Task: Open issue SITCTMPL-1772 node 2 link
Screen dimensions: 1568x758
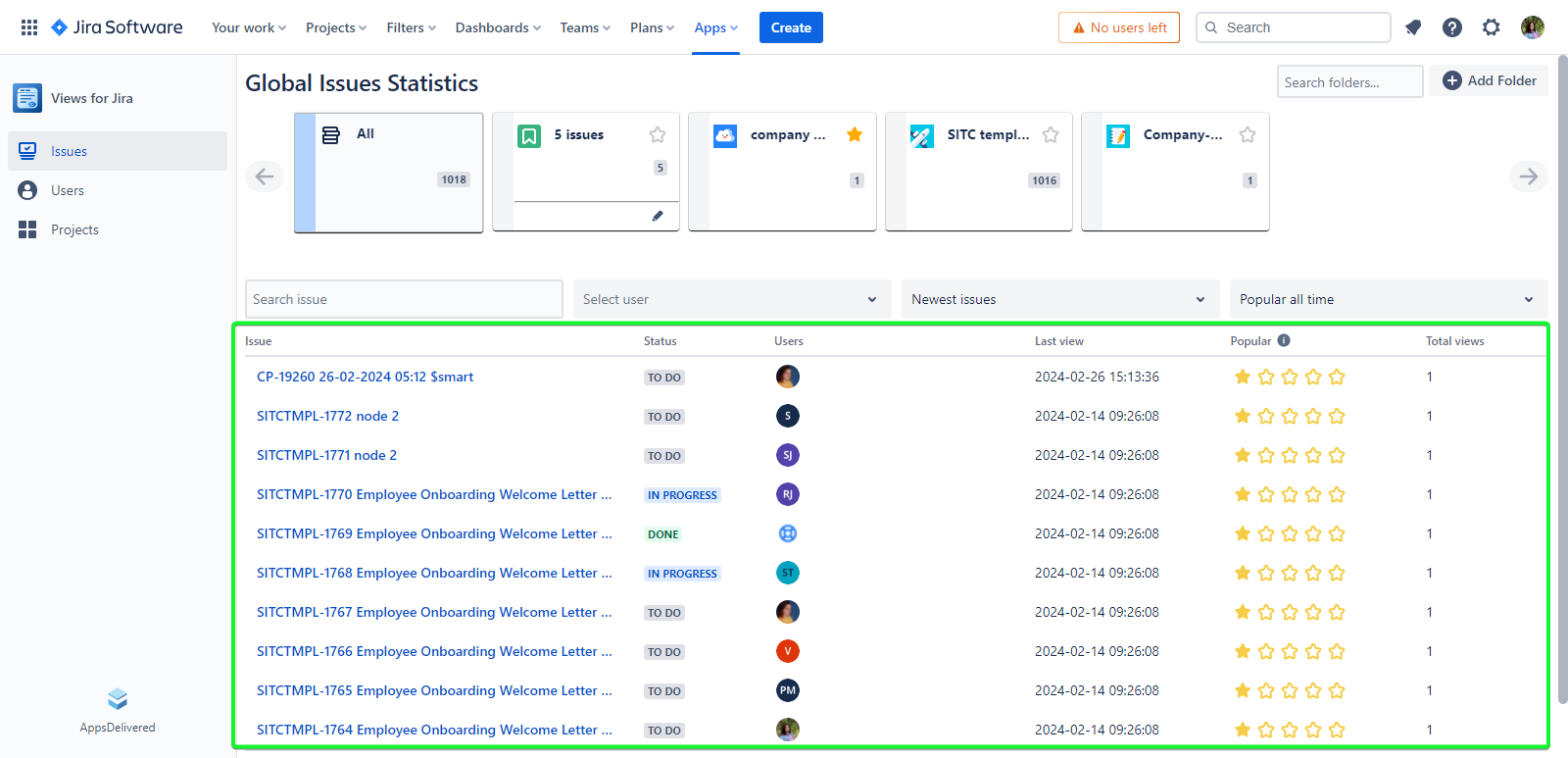Action: coord(327,416)
